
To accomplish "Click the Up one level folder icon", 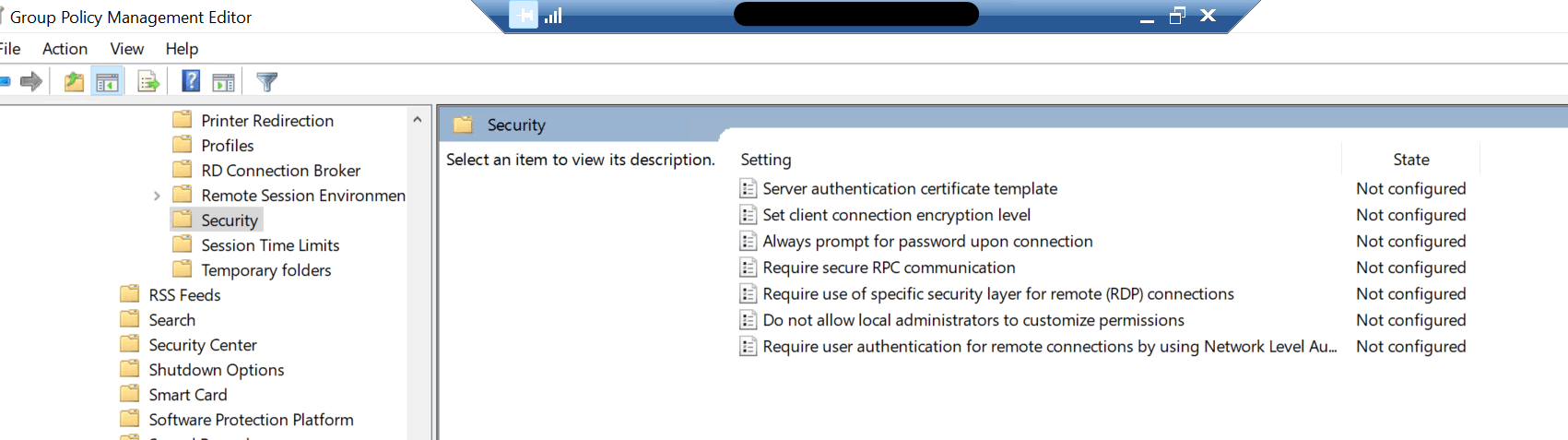I will pos(74,82).
